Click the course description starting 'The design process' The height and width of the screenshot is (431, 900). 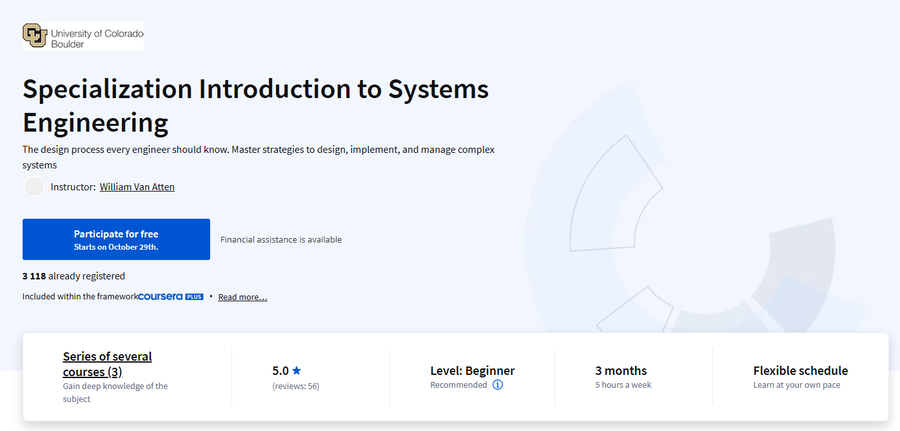pyautogui.click(x=258, y=157)
